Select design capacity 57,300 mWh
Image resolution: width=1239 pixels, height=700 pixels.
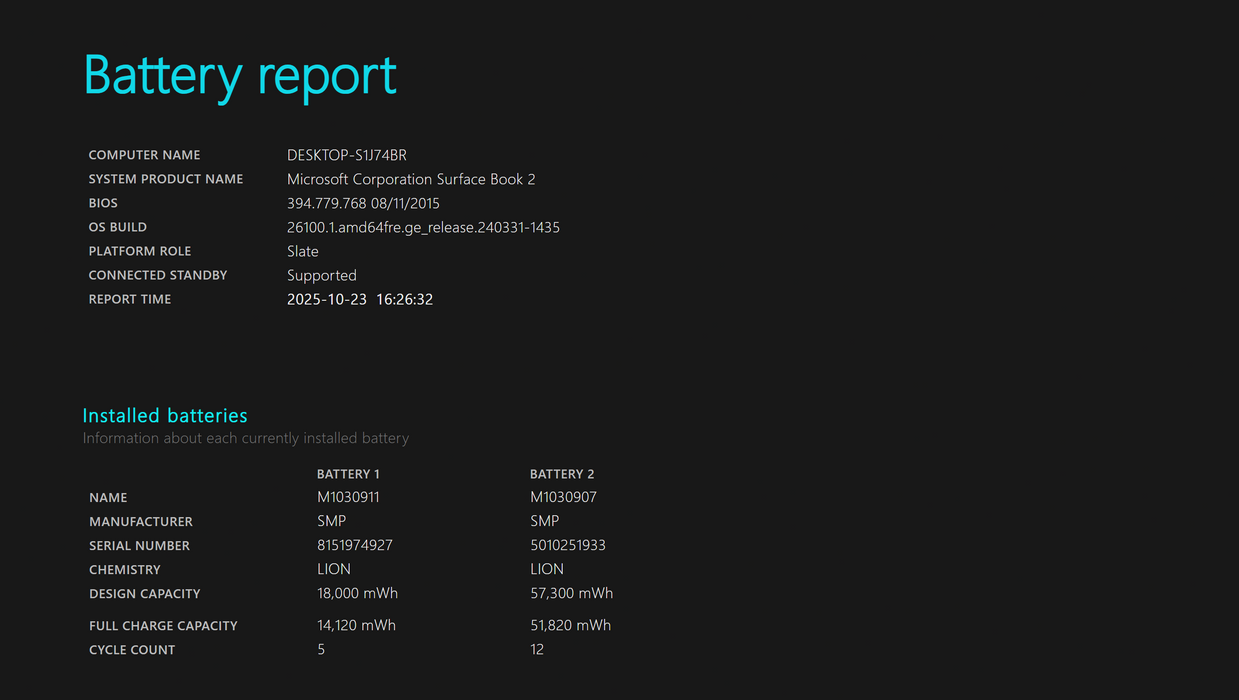coord(571,593)
